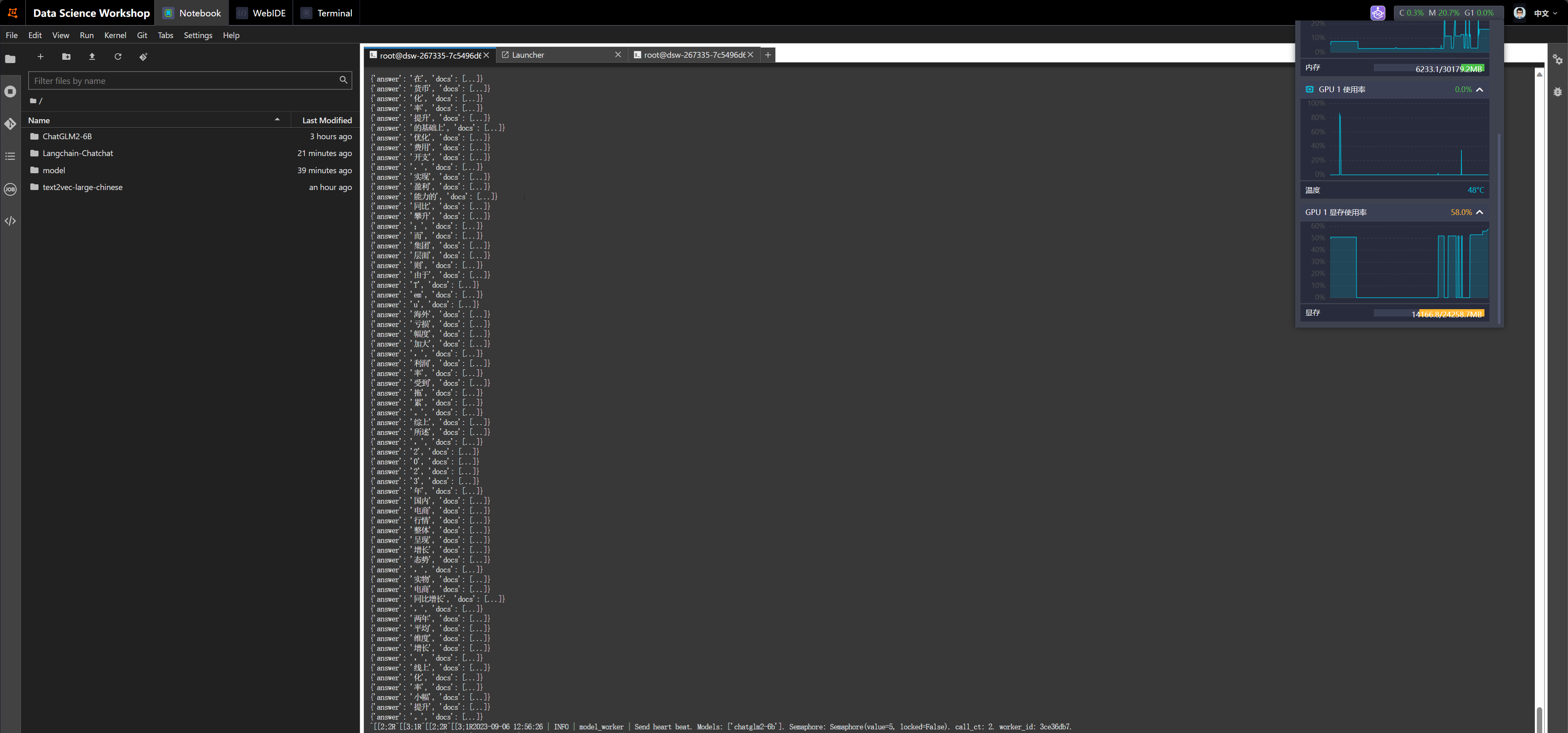Open the Git sidebar panel
Screen dimensions: 1568x733
[x=10, y=124]
